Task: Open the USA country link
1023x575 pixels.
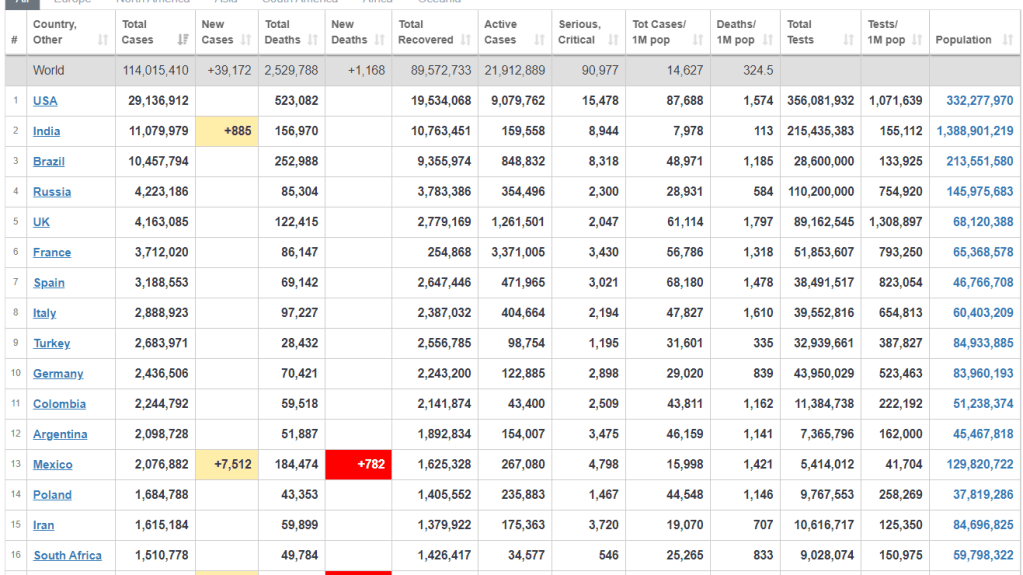Action: pyautogui.click(x=45, y=101)
